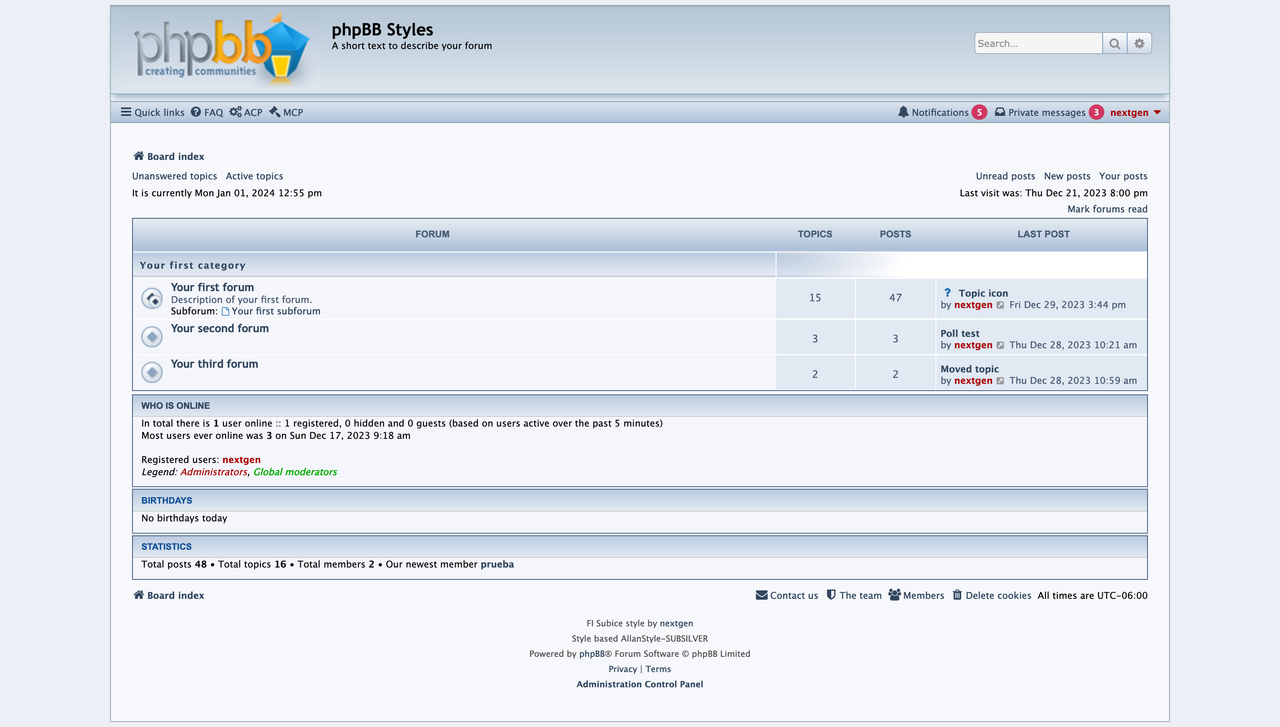Click the go-to-last-post icon for Poll test
This screenshot has width=1280, height=727.
click(1000, 345)
